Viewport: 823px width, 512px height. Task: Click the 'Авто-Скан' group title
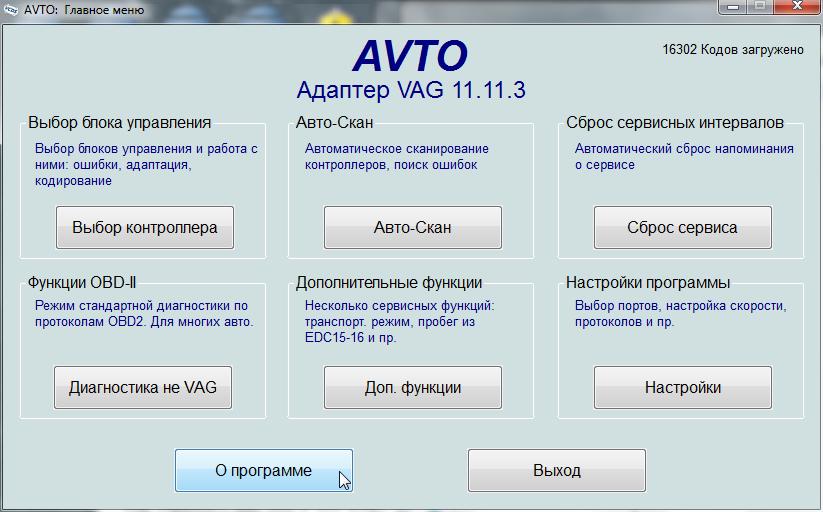click(335, 122)
